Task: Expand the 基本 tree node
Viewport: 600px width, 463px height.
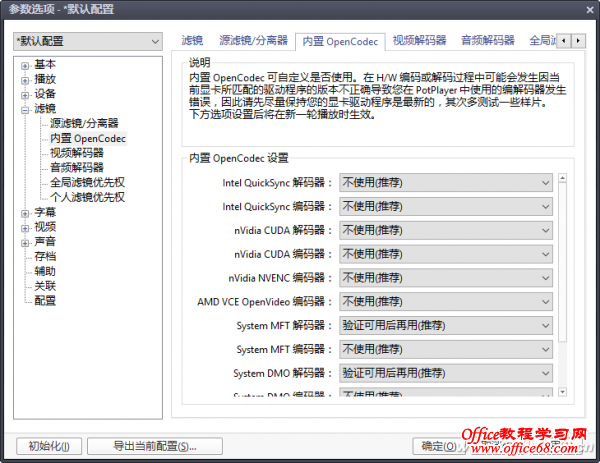Action: coord(24,64)
